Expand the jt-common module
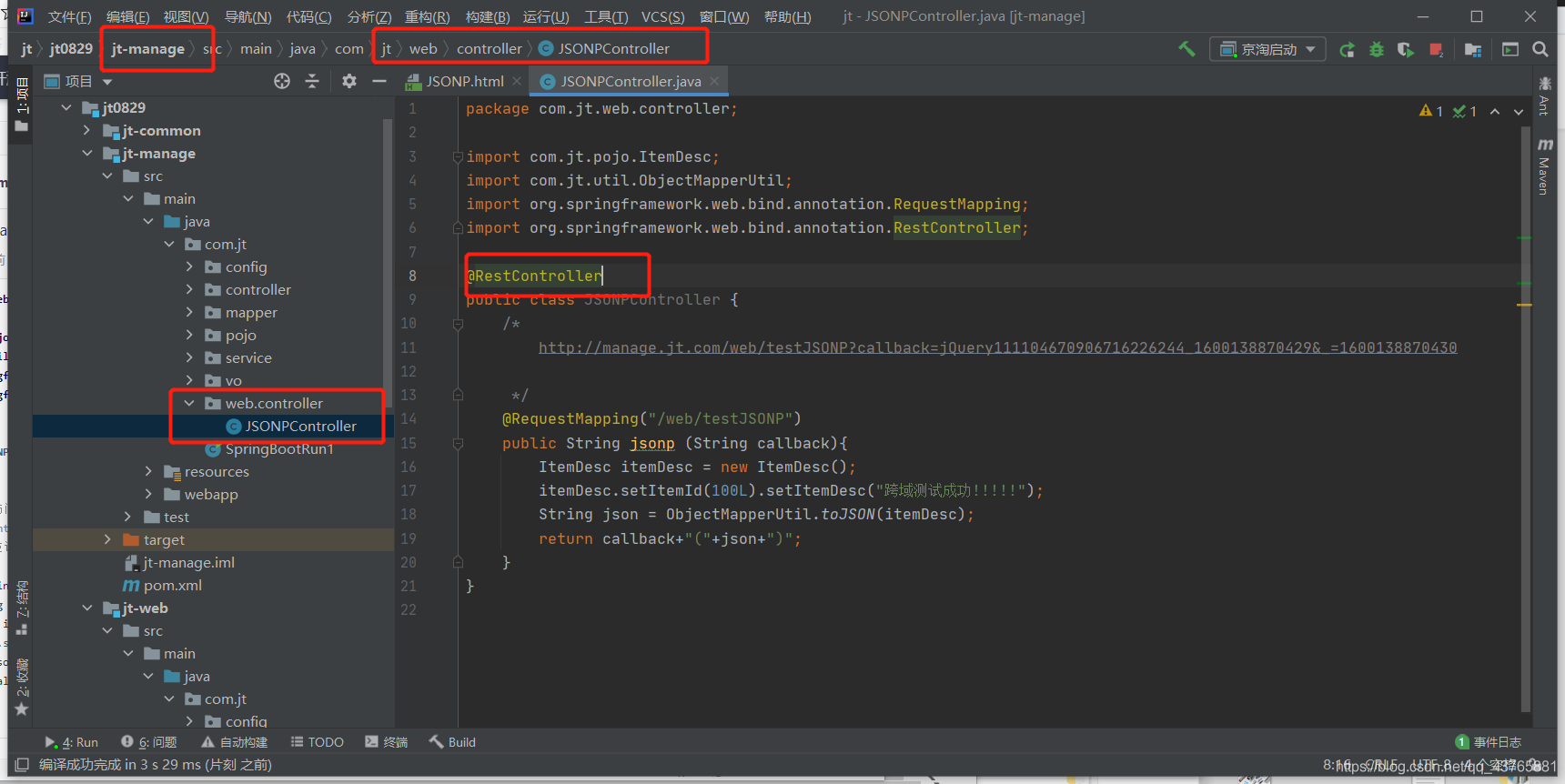This screenshot has height=784, width=1565. (x=87, y=130)
